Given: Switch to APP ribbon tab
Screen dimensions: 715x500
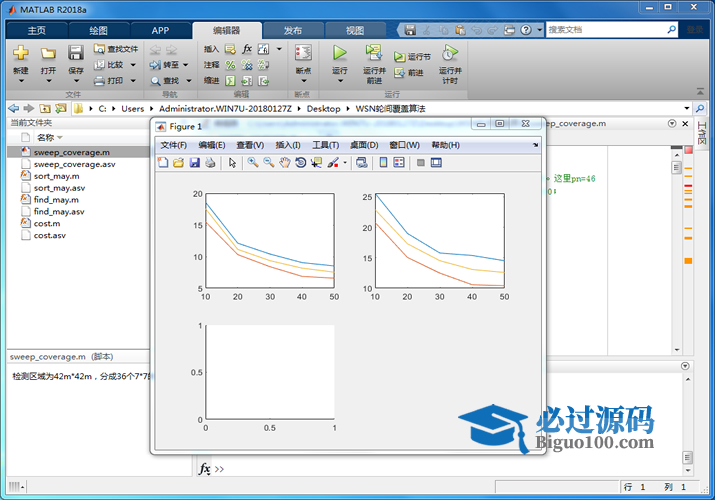Looking at the screenshot, I should click(x=161, y=31).
